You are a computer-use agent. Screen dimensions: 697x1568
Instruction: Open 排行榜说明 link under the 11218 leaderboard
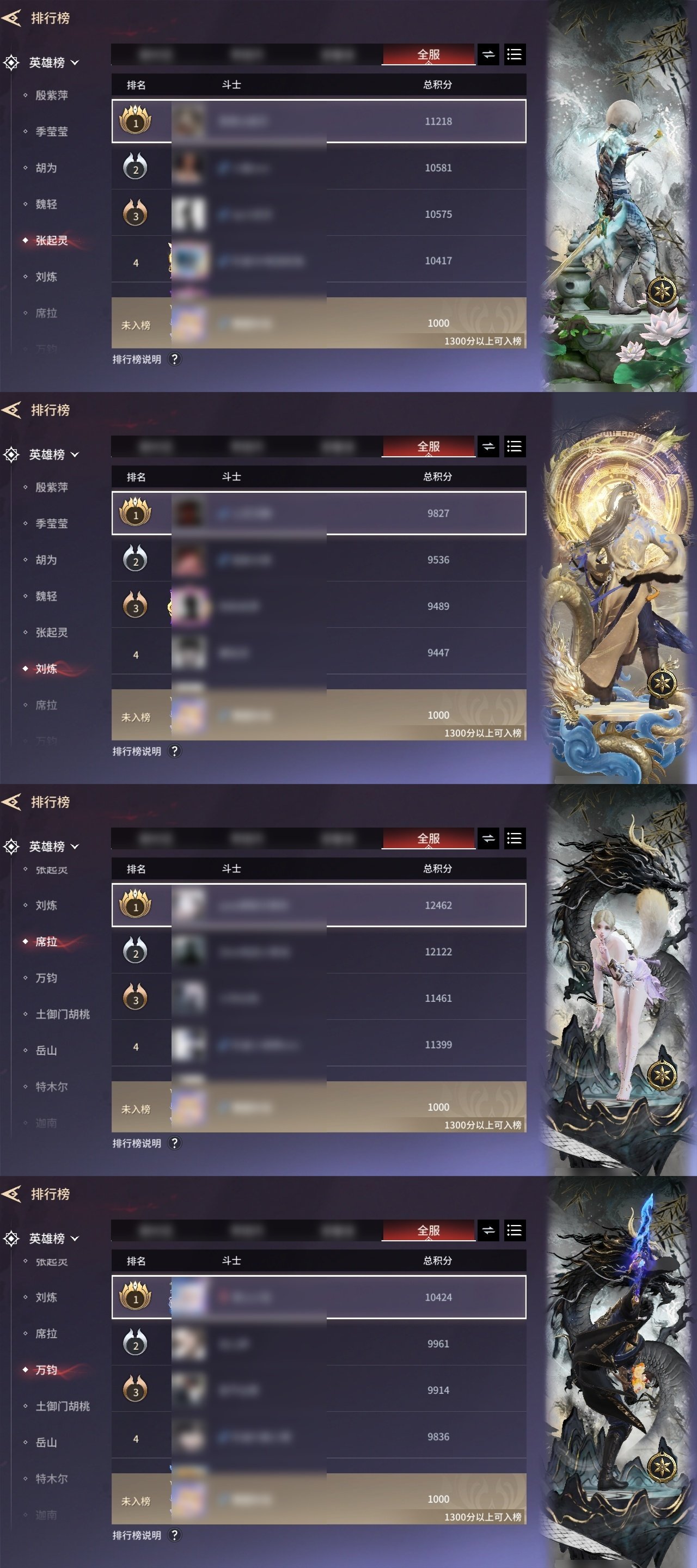137,360
